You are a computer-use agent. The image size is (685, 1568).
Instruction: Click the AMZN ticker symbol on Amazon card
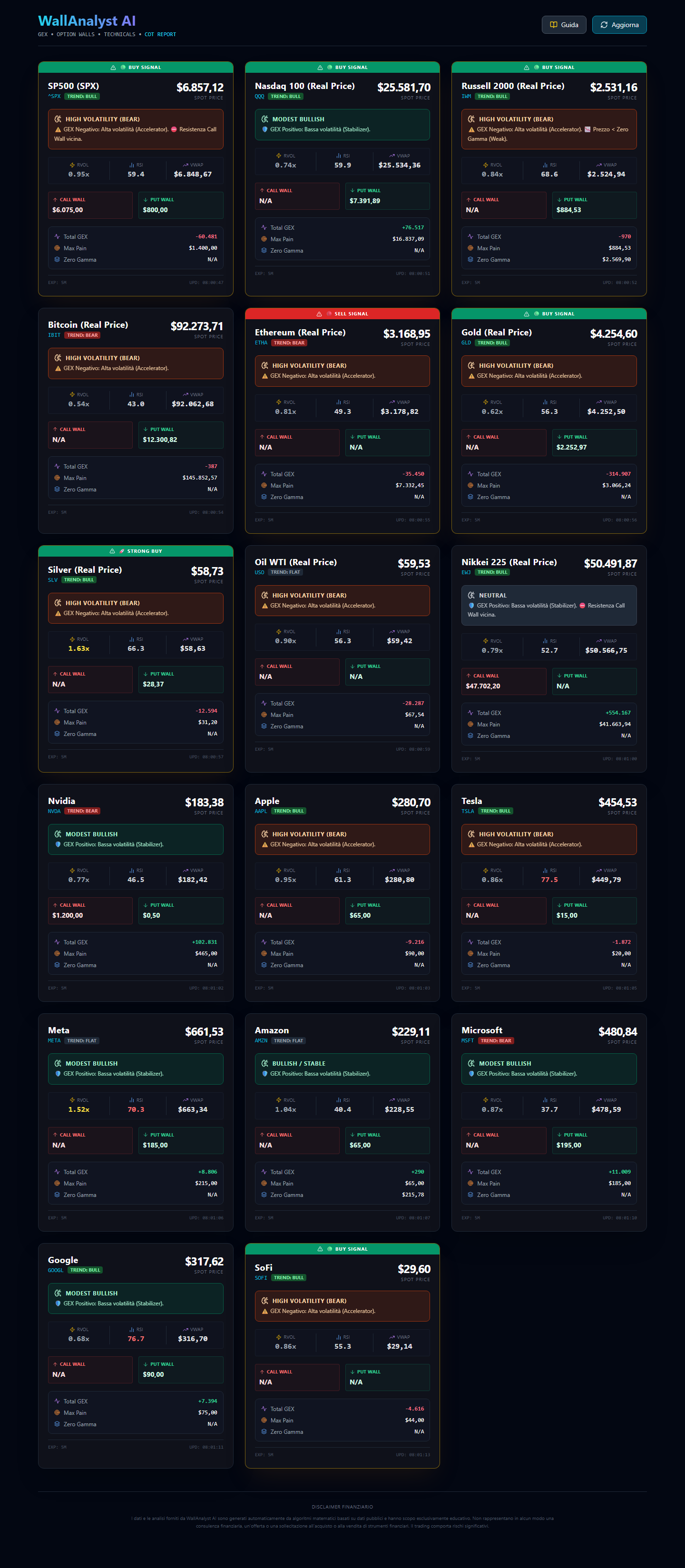pyautogui.click(x=261, y=1041)
